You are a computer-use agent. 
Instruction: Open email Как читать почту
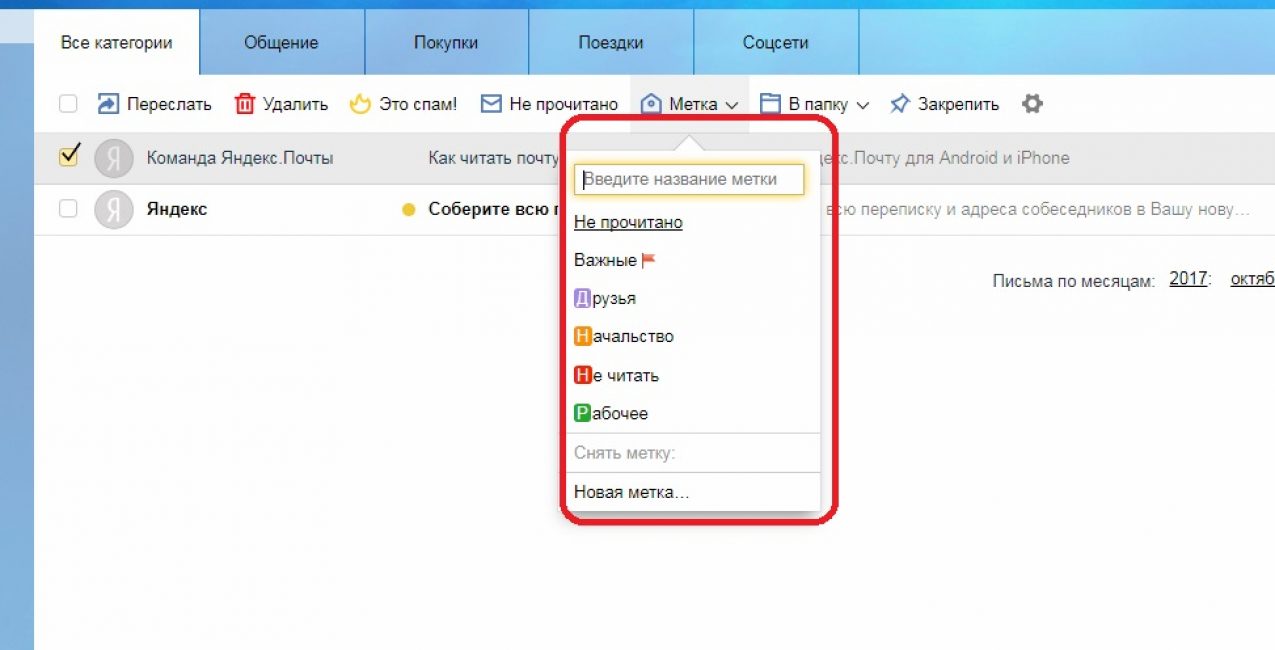click(493, 158)
